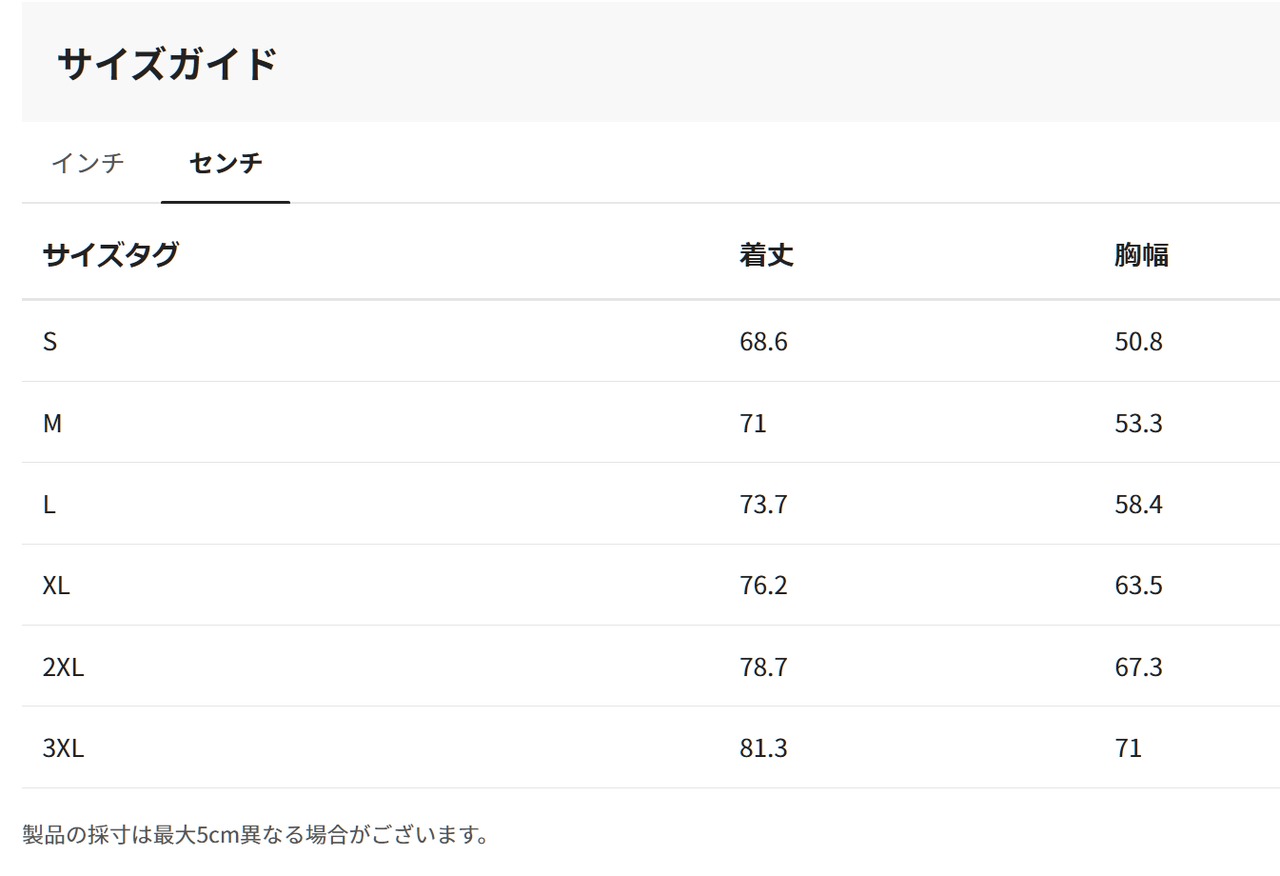
Task: Click the 68.6 length value for S
Action: (x=763, y=342)
